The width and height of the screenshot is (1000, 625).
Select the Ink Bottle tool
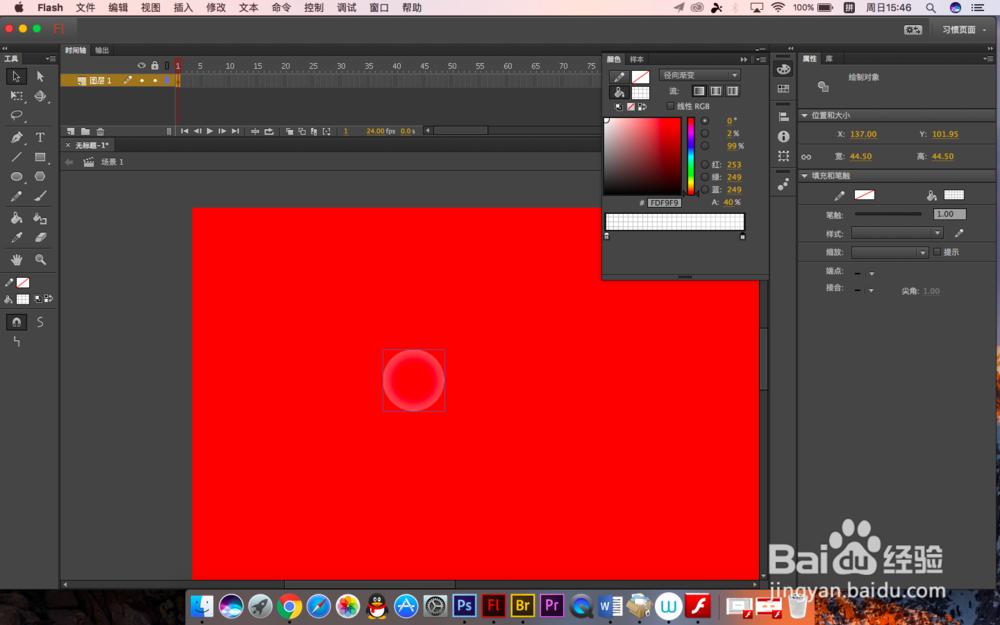pyautogui.click(x=40, y=218)
